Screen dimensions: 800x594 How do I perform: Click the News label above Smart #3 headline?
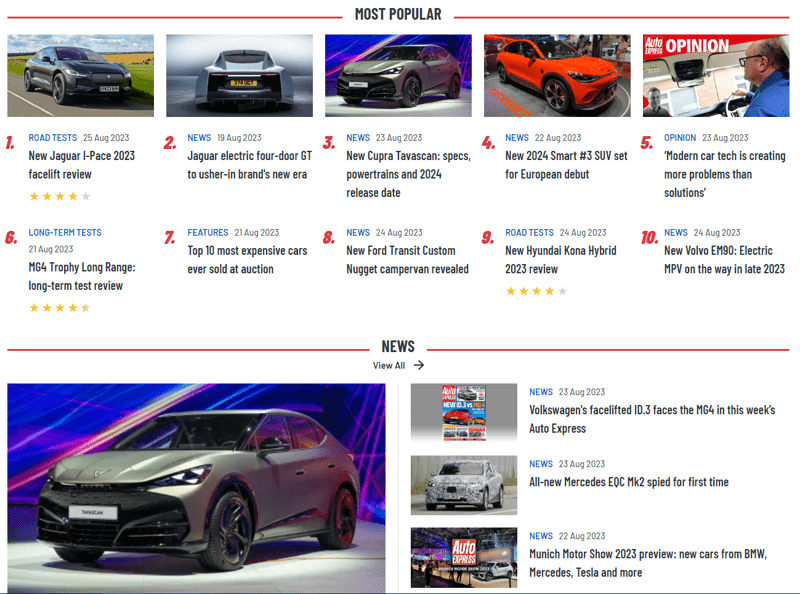tap(517, 137)
